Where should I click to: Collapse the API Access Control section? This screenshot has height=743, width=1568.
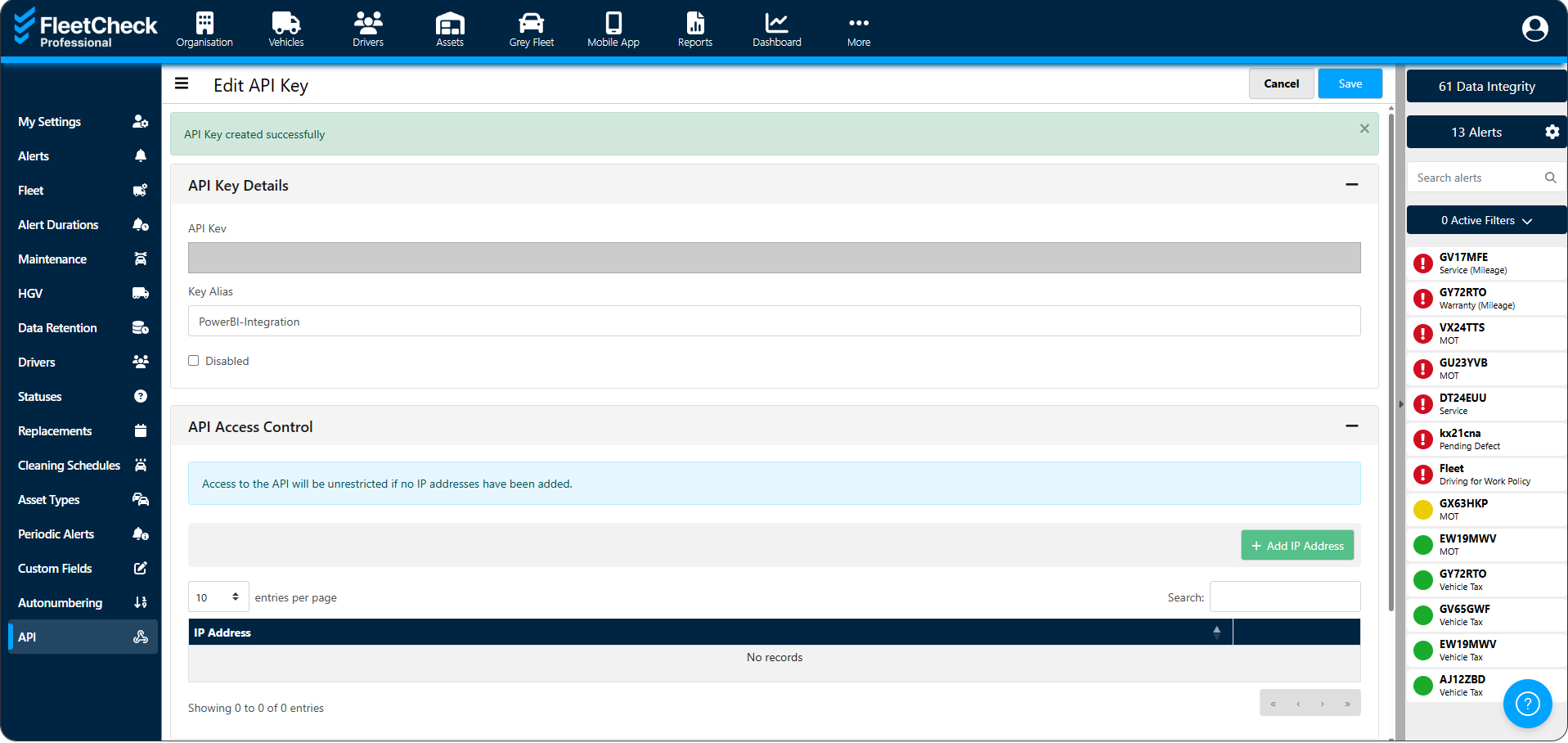click(x=1351, y=426)
